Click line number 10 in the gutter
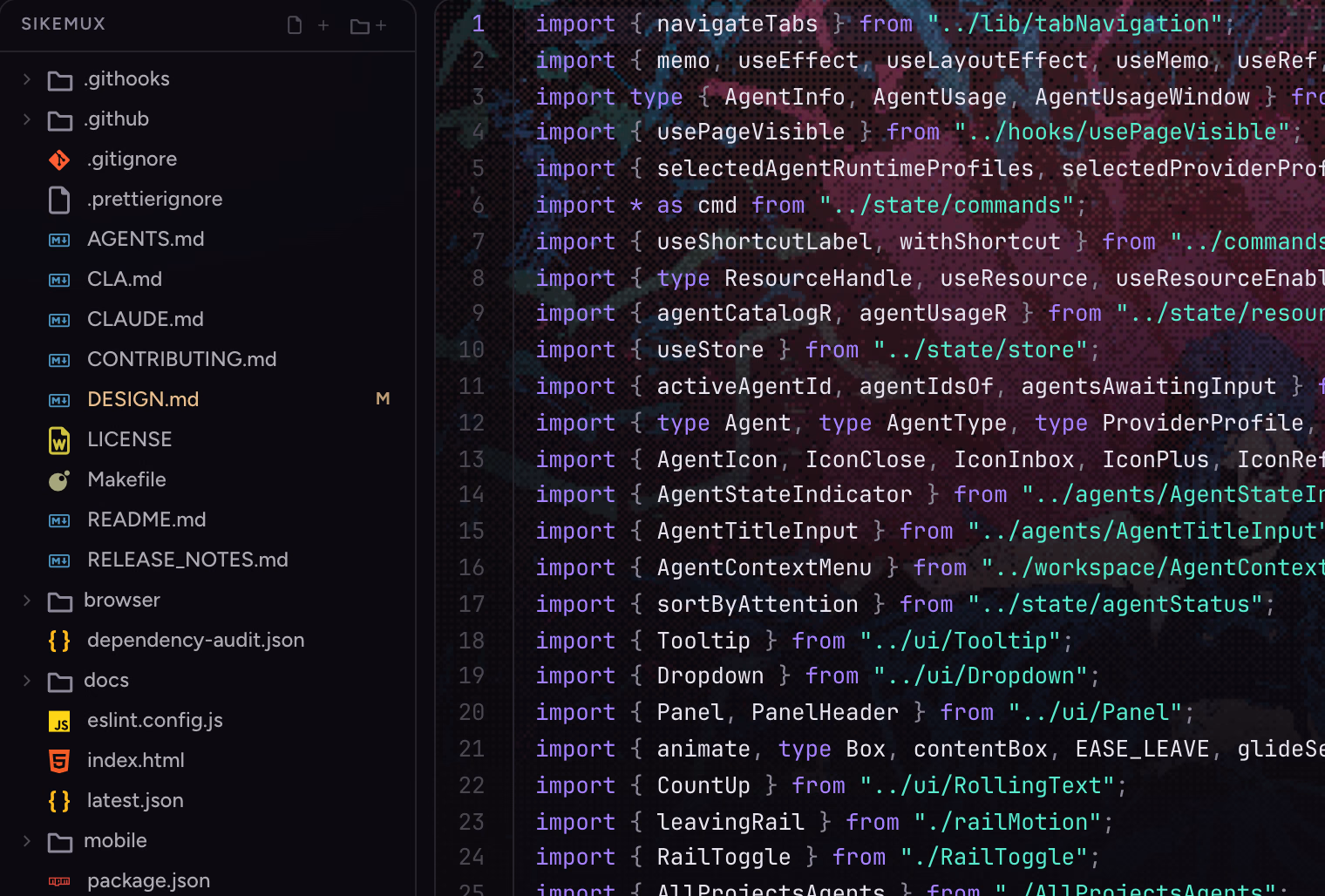The height and width of the screenshot is (896, 1325). tap(472, 350)
